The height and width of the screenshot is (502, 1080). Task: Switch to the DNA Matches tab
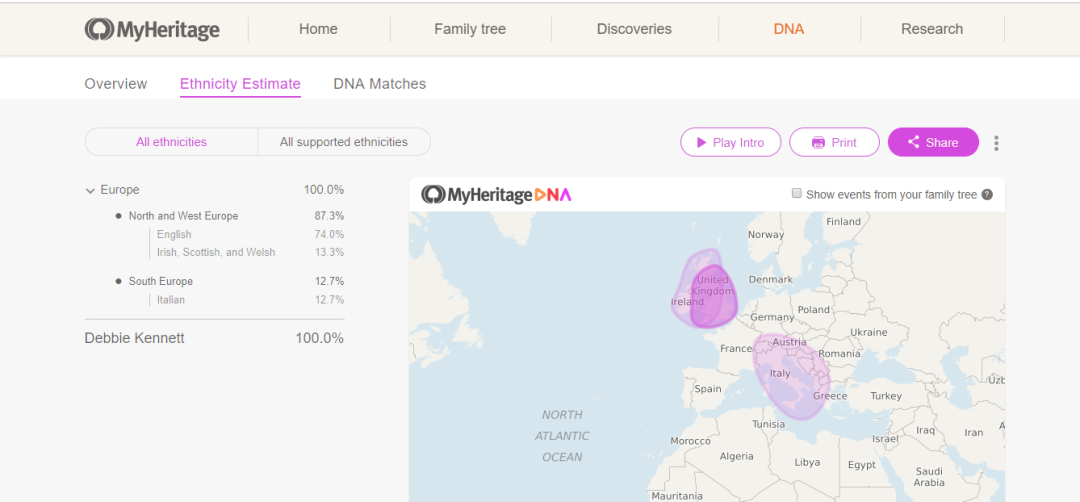(380, 84)
